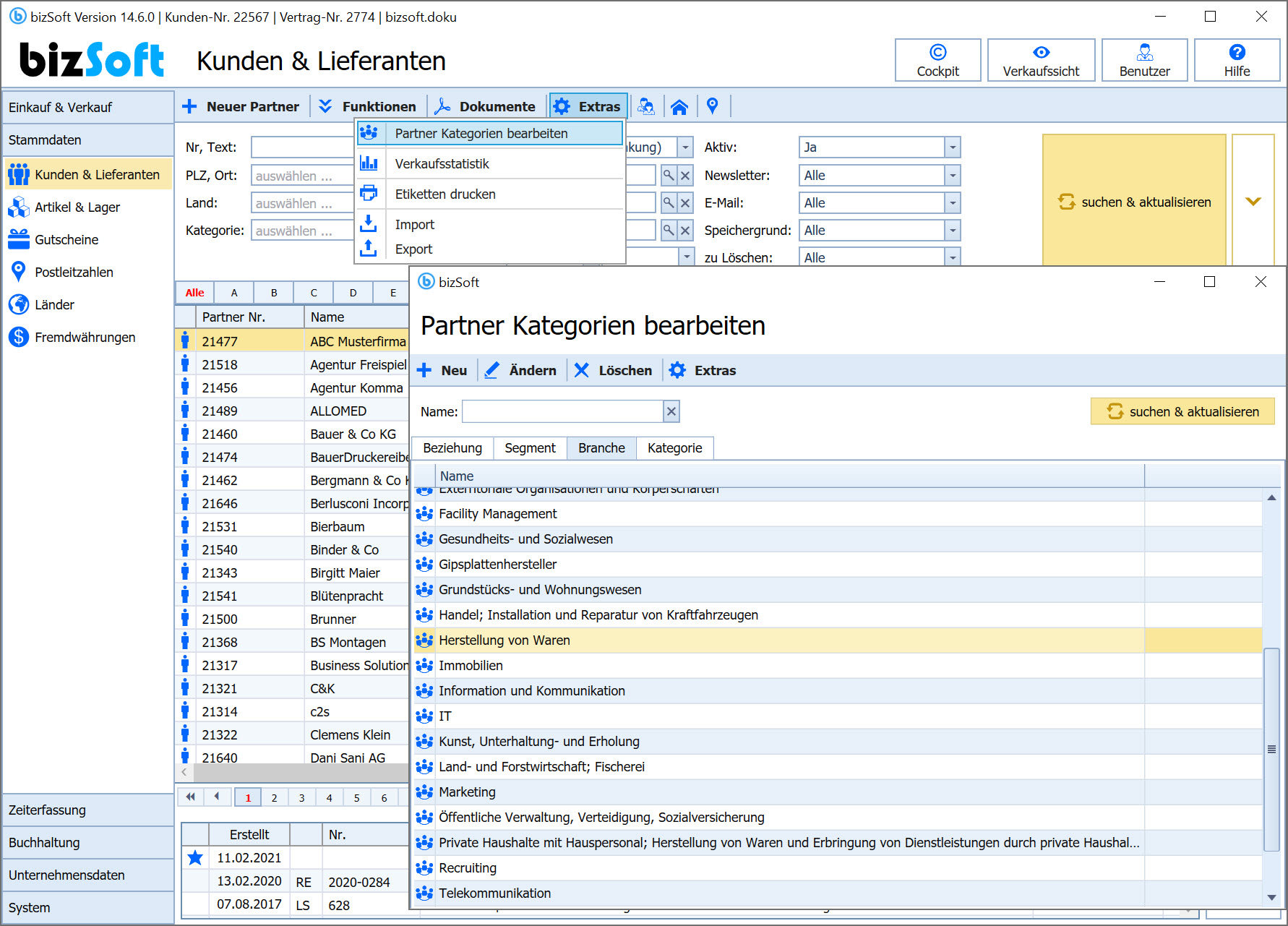Click suchen & aktualisieren in dialog
Image resolution: width=1288 pixels, height=926 pixels.
tap(1182, 411)
